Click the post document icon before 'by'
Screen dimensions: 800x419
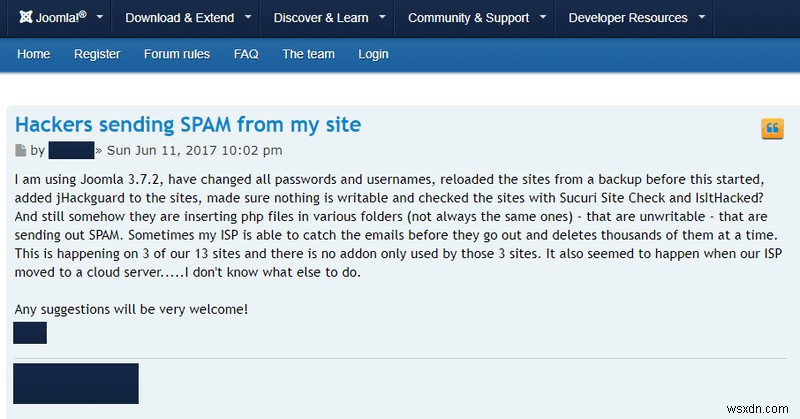(20, 150)
